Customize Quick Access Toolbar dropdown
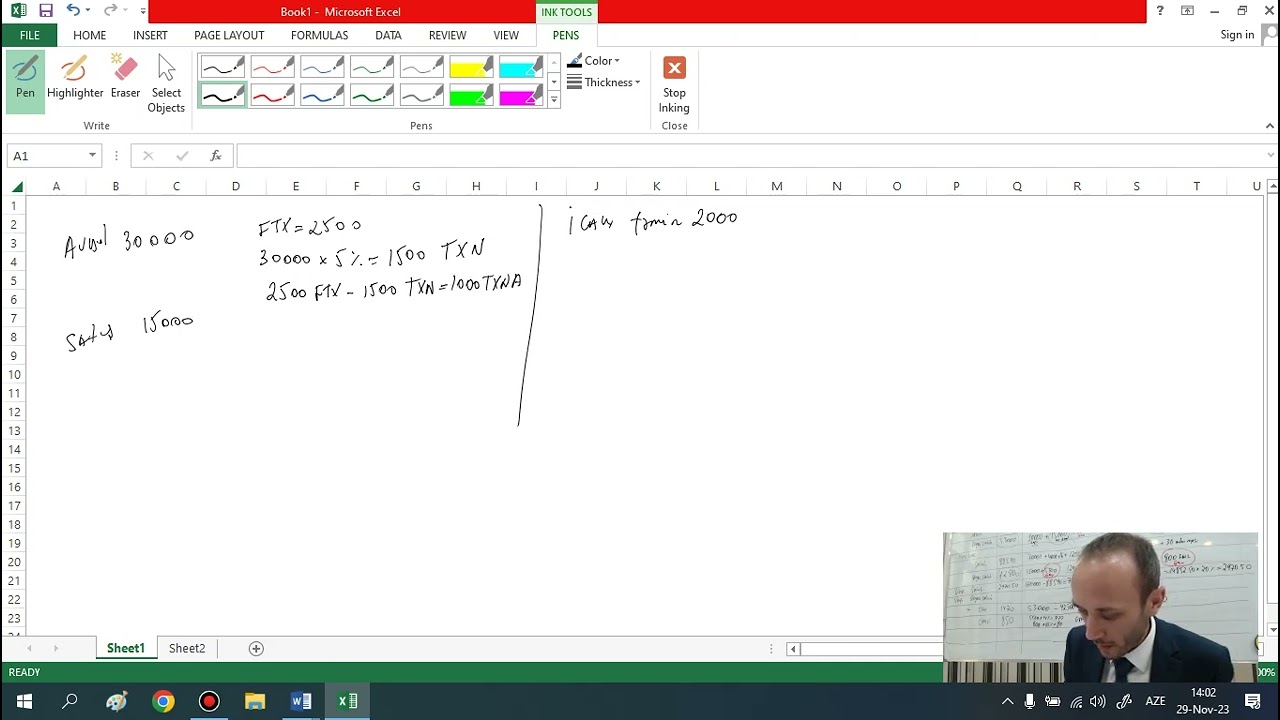The width and height of the screenshot is (1280, 720). coord(143,11)
